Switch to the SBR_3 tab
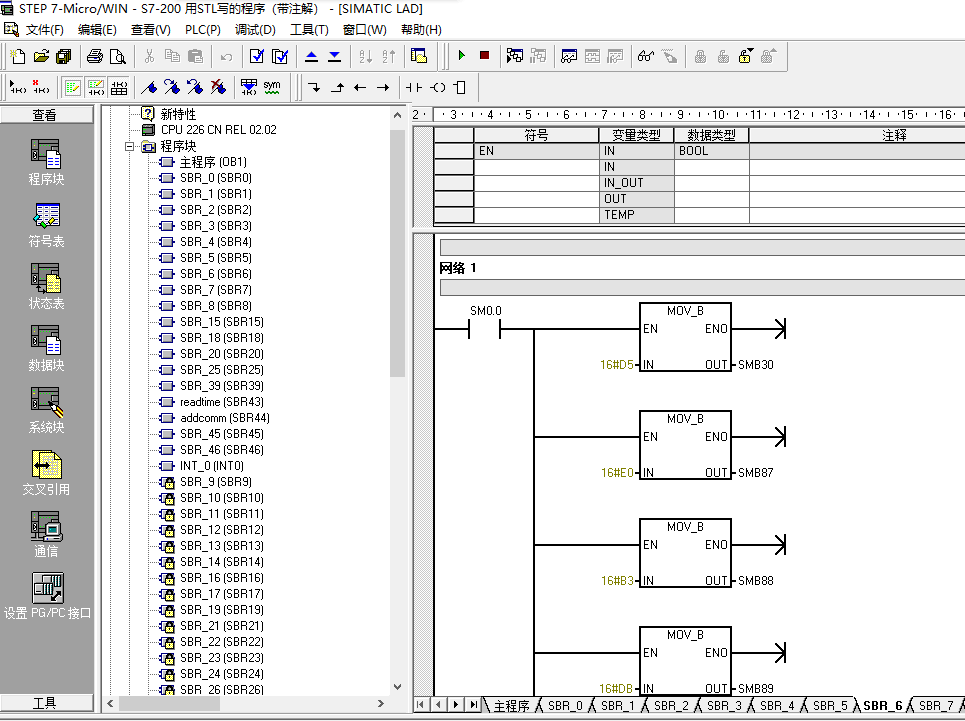The width and height of the screenshot is (965, 721). coord(723,706)
